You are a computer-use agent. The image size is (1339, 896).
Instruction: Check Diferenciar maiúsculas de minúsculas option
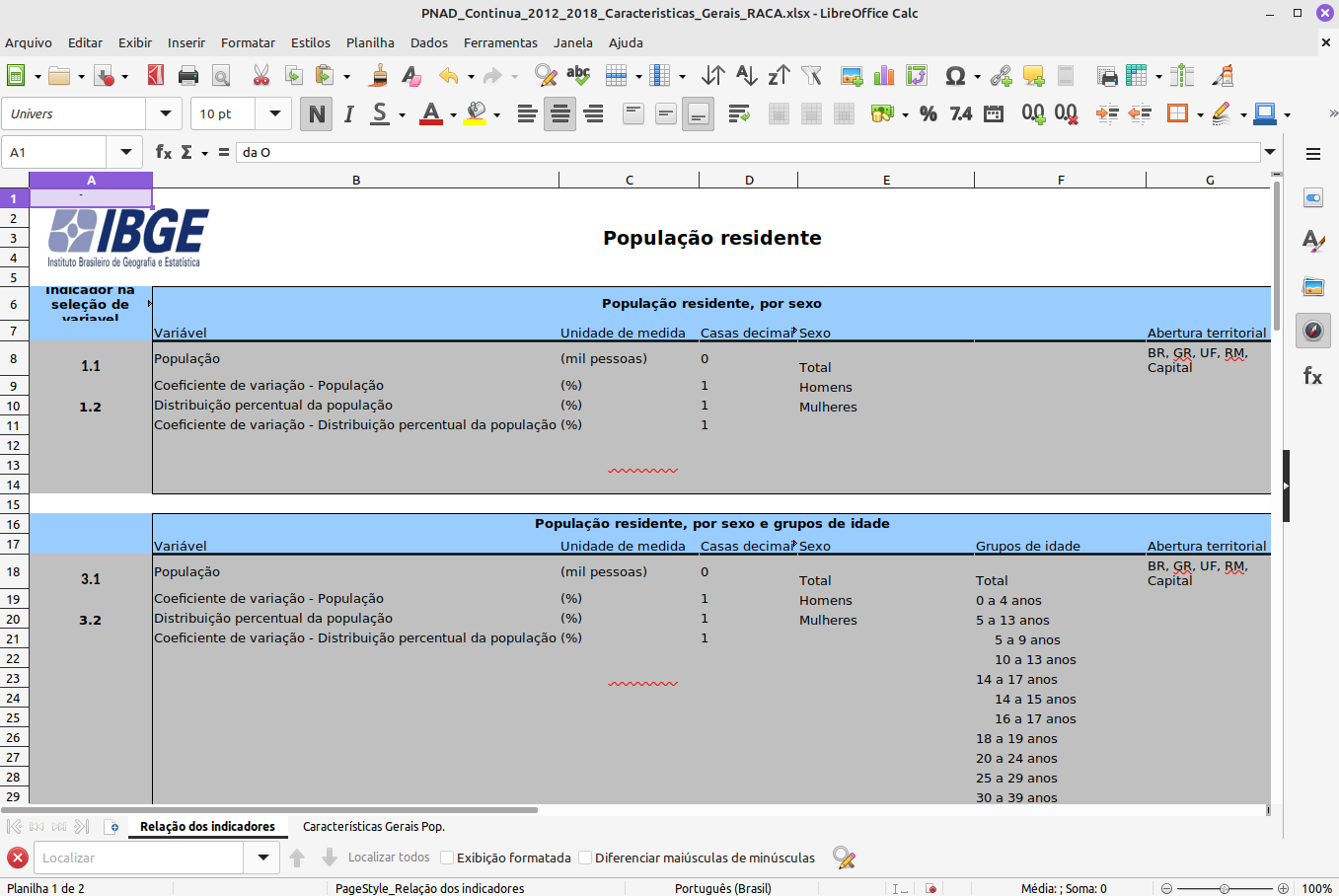pos(585,859)
